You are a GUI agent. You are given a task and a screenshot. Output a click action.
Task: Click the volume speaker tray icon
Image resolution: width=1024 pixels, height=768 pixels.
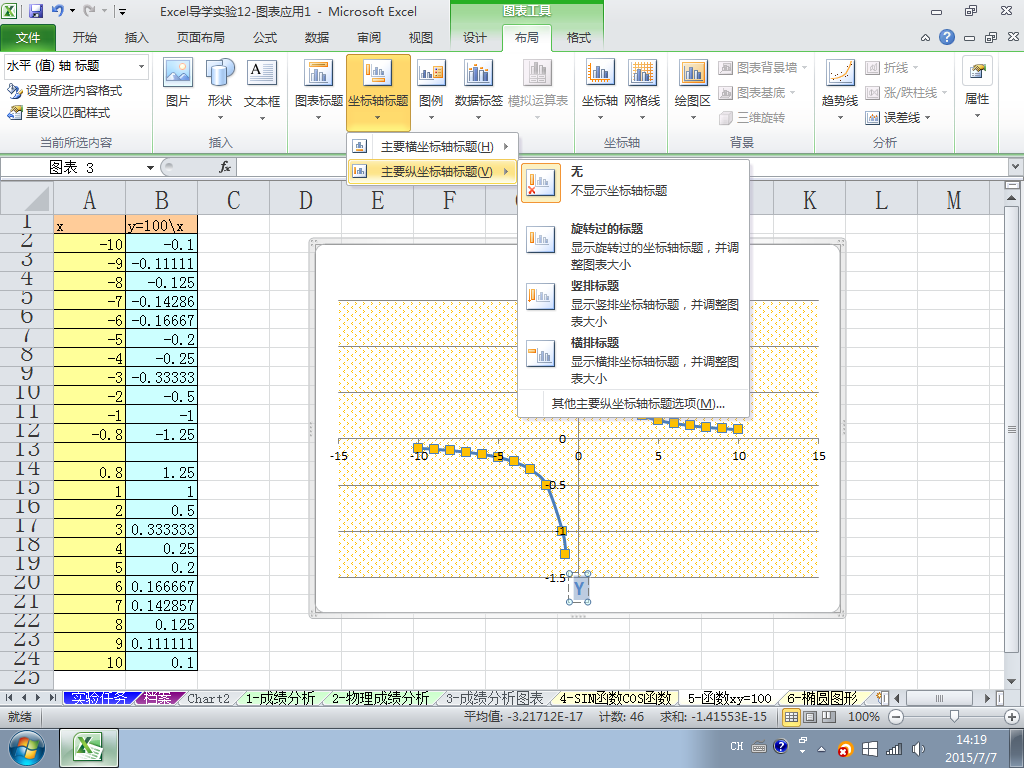coord(918,748)
